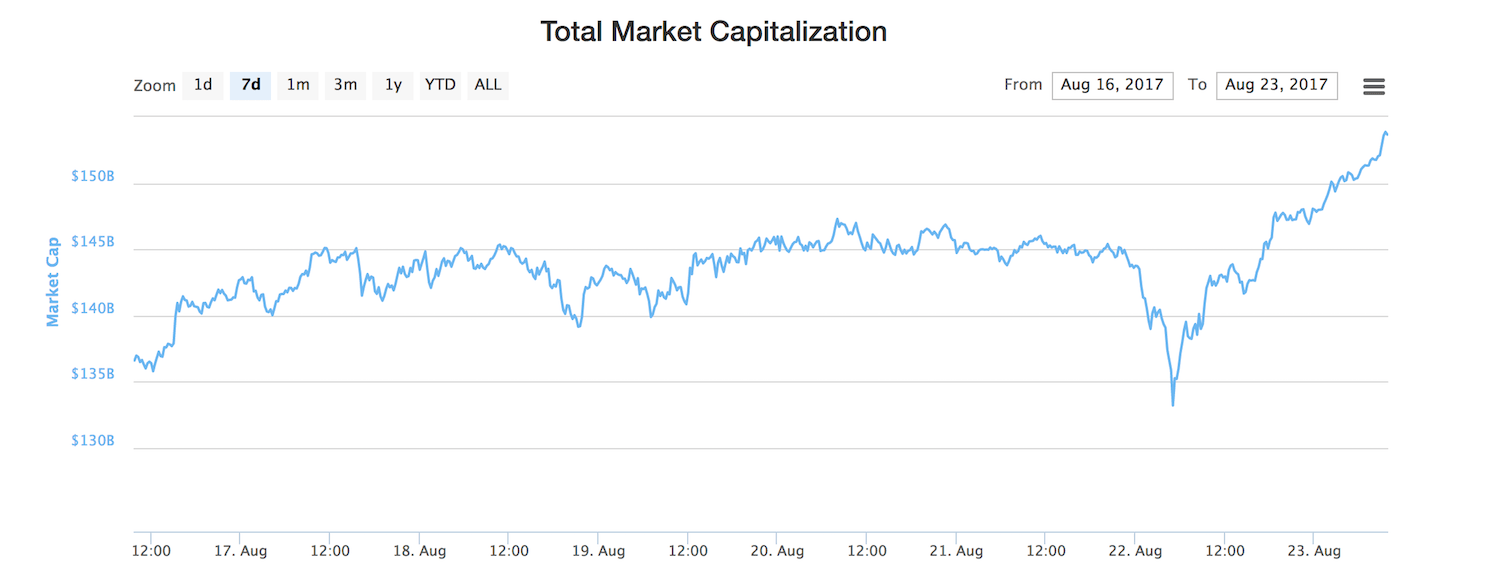
Task: Select the 7d zoom range
Action: tap(250, 85)
